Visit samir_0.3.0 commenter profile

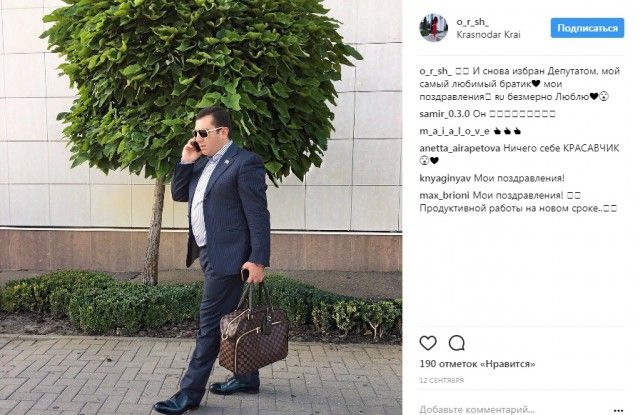tap(444, 114)
